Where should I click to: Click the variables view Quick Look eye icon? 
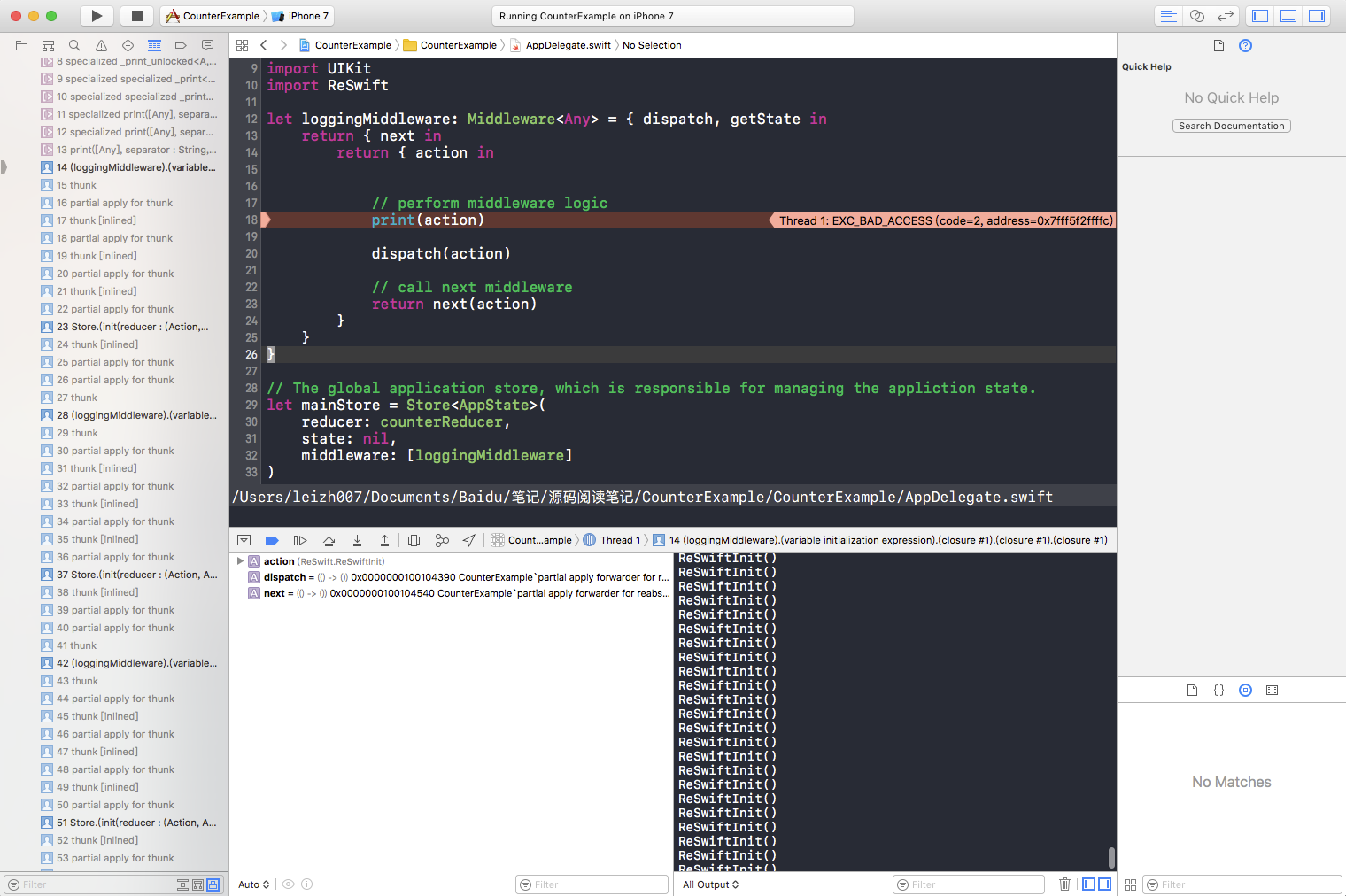click(288, 884)
